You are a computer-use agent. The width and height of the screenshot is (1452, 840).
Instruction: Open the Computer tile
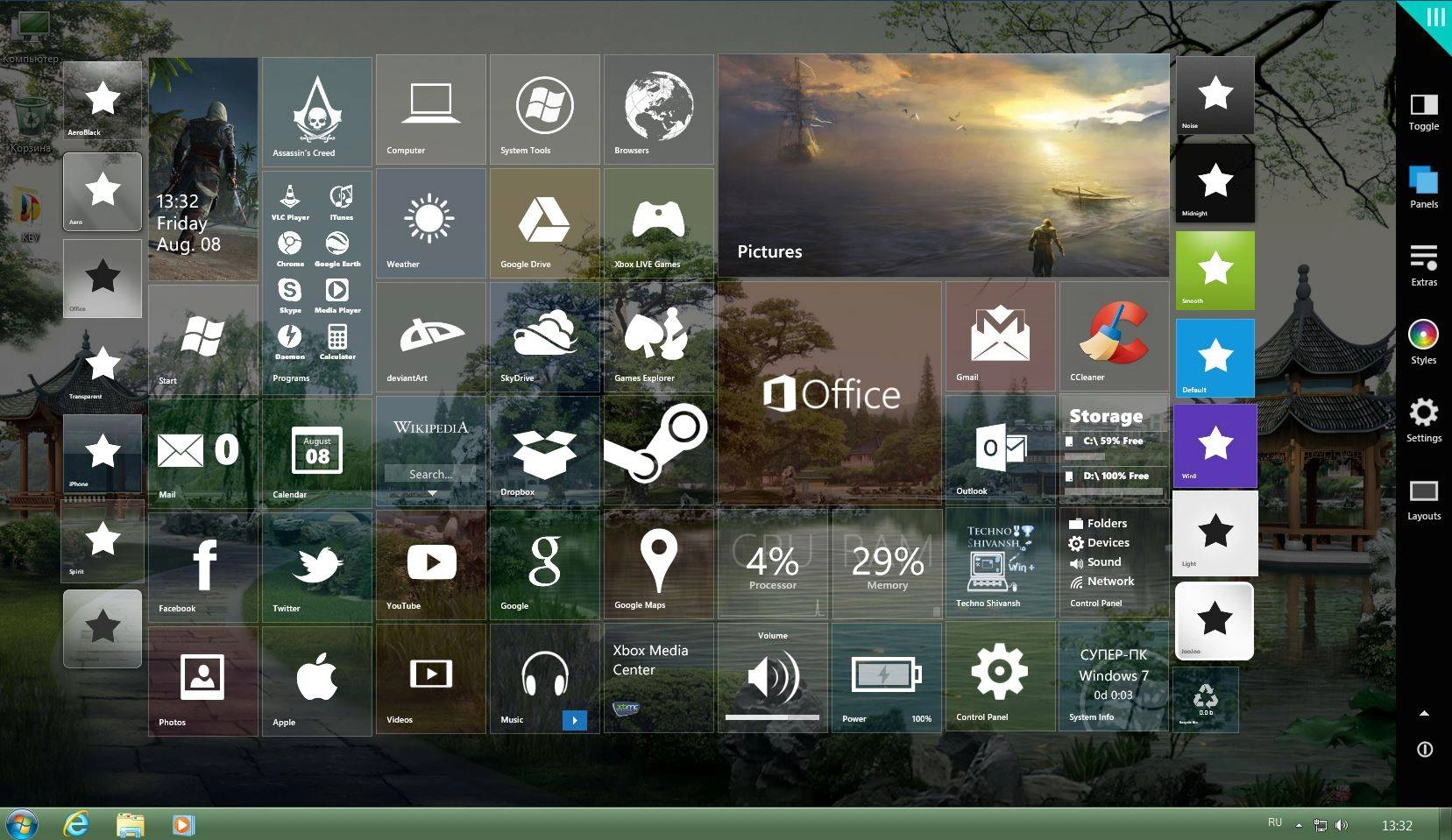point(431,109)
